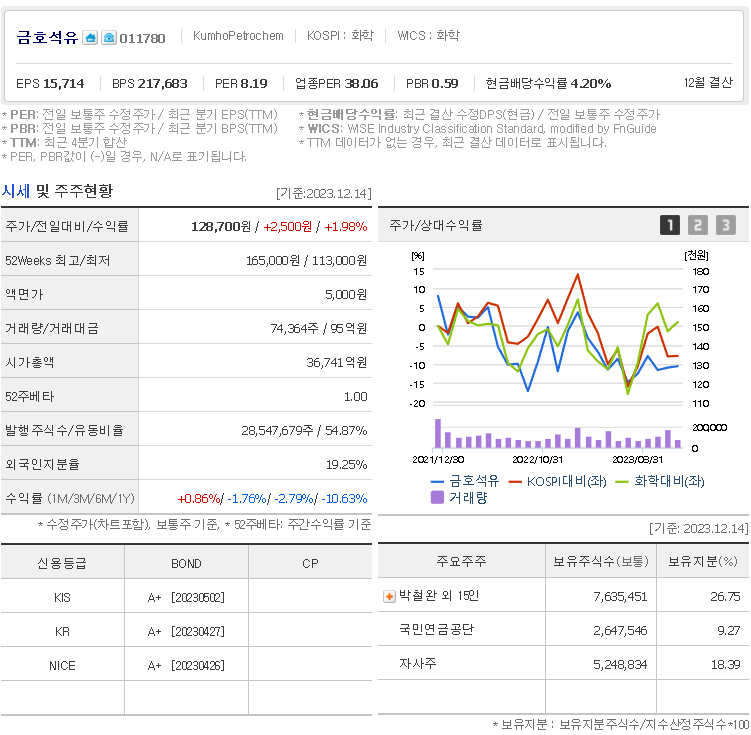Click the red KOSPI대비(좌) legend marker

tap(515, 482)
